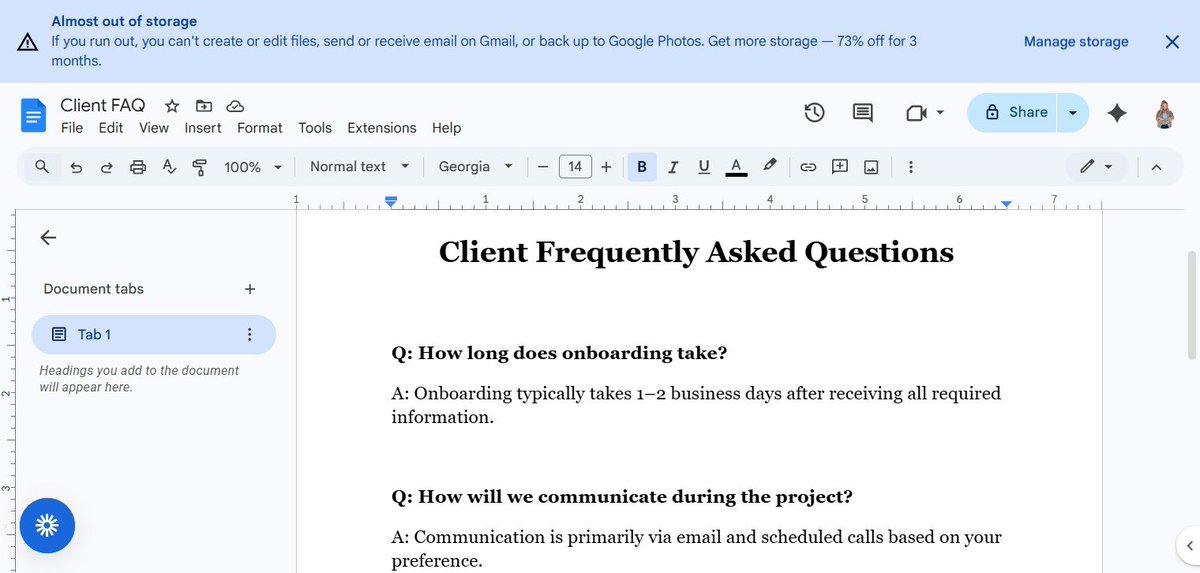1200x573 pixels.
Task: Toggle italic formatting
Action: pyautogui.click(x=673, y=167)
